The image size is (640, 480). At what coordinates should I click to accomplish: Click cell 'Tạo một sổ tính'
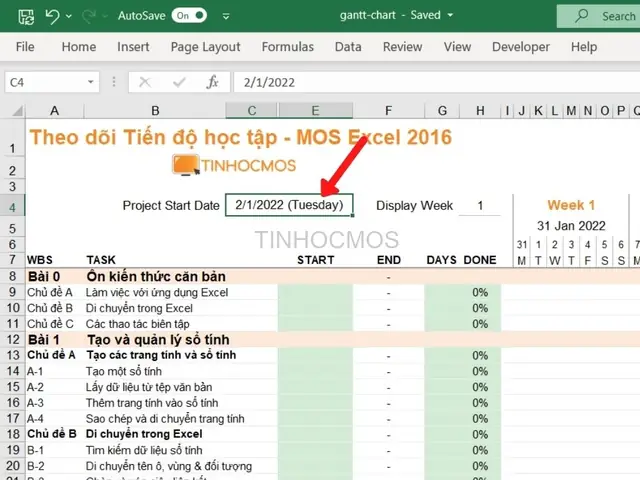(x=124, y=371)
